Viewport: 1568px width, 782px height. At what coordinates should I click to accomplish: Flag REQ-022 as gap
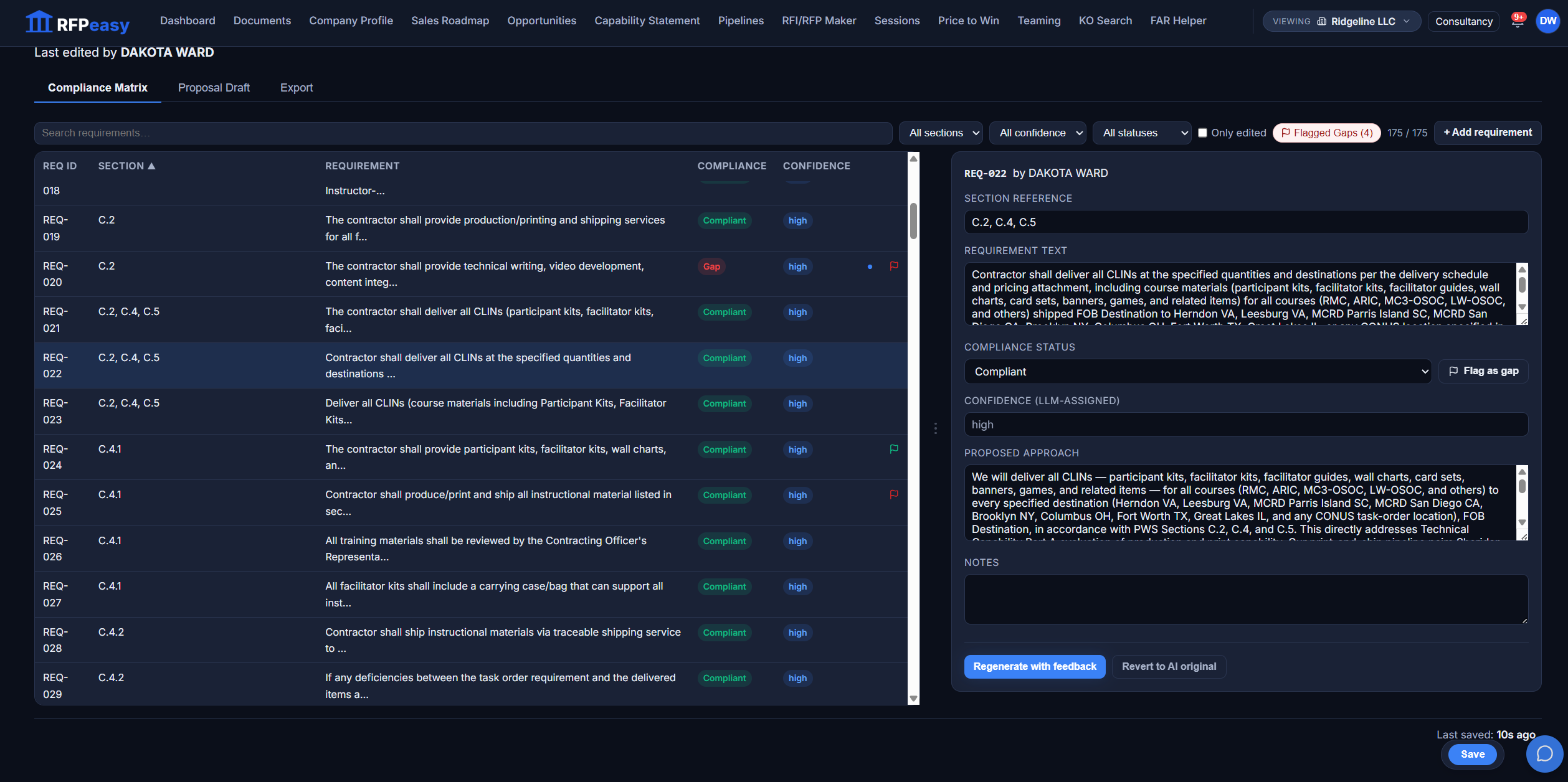1483,371
